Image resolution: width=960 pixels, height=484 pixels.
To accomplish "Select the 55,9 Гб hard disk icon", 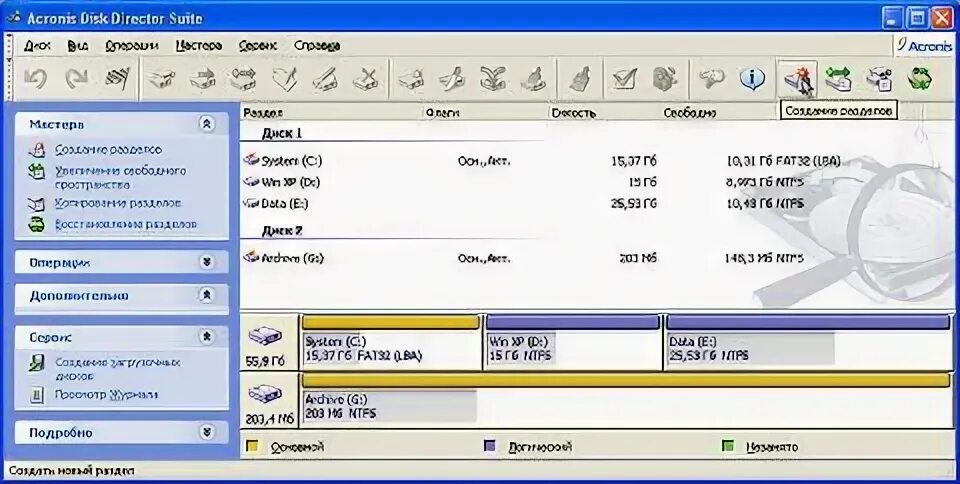I will point(265,336).
